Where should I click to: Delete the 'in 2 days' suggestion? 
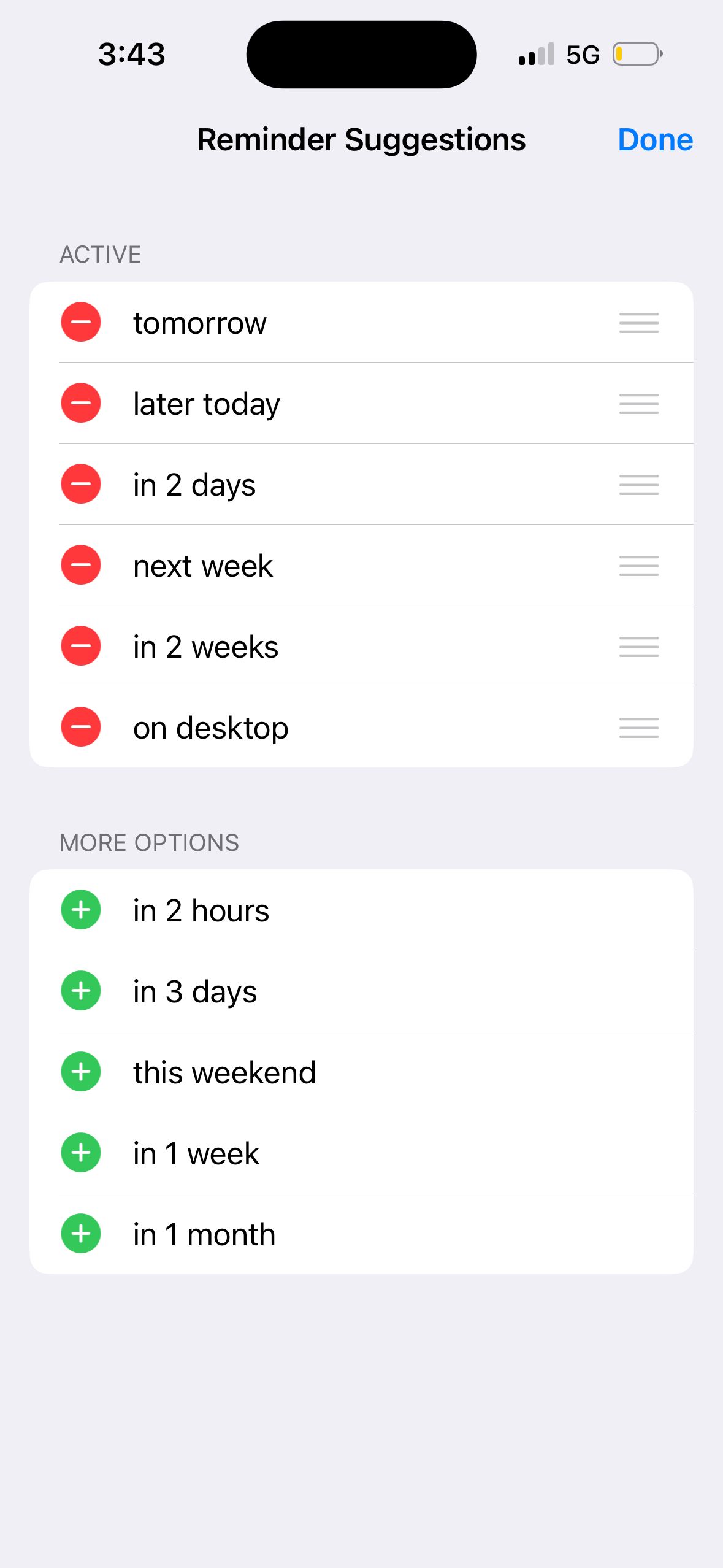pos(81,484)
